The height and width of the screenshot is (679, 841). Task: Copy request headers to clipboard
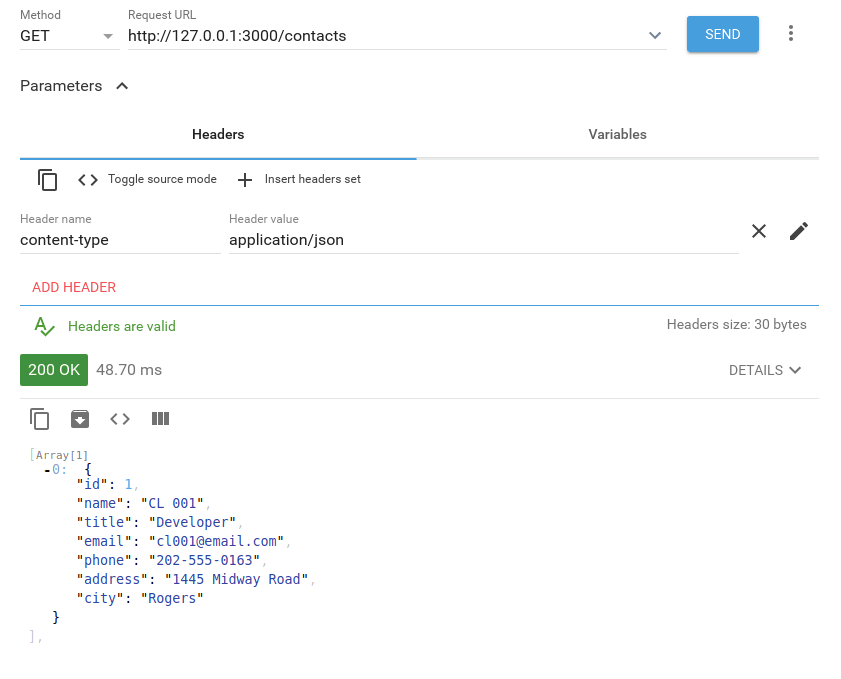pos(47,180)
